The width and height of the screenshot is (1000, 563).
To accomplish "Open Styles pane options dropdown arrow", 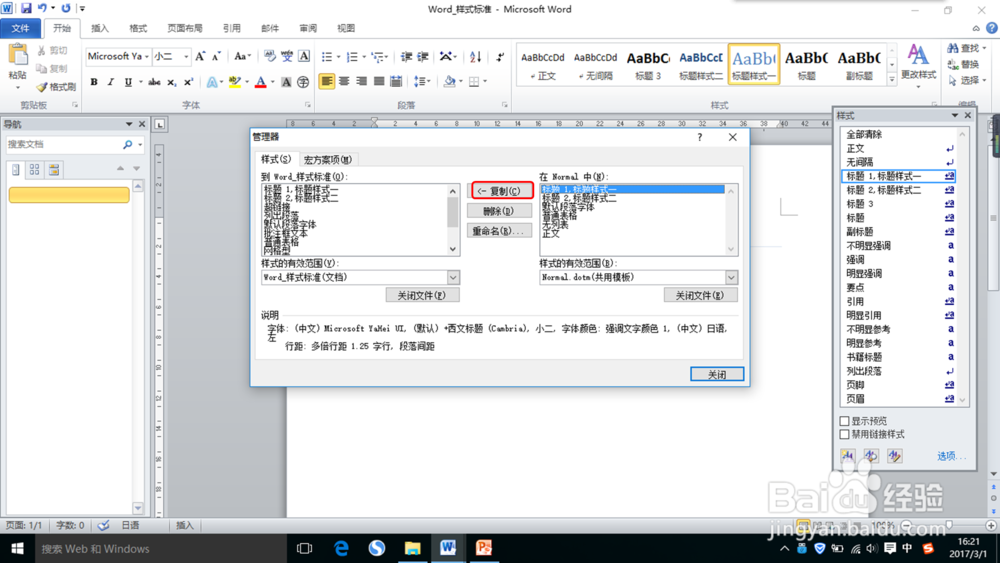I will [x=955, y=115].
